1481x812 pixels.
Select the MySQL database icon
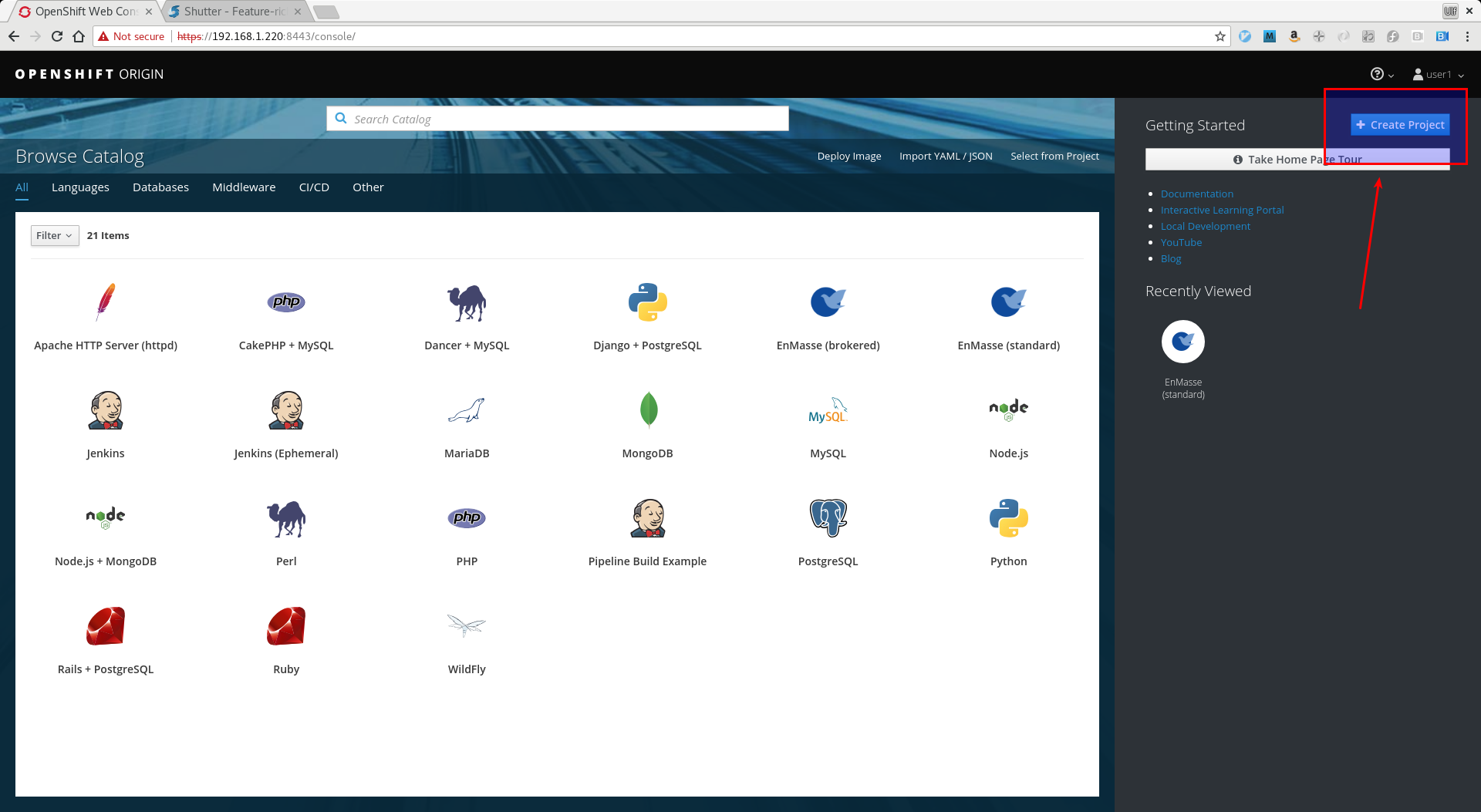[x=828, y=410]
